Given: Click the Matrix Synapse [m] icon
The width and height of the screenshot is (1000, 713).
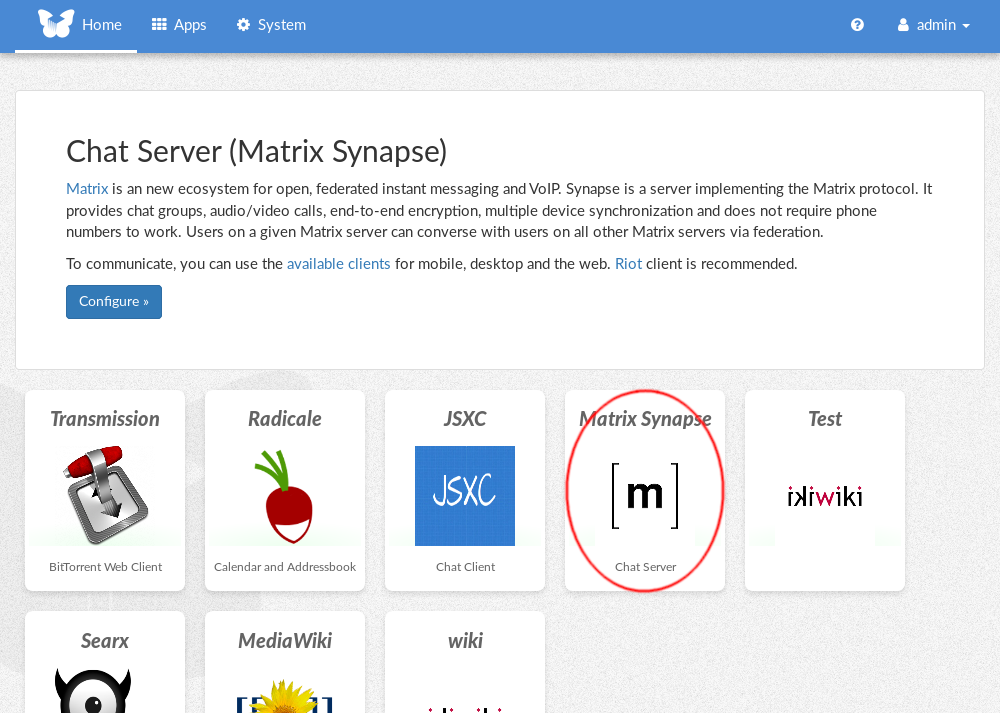Looking at the screenshot, I should tap(645, 496).
